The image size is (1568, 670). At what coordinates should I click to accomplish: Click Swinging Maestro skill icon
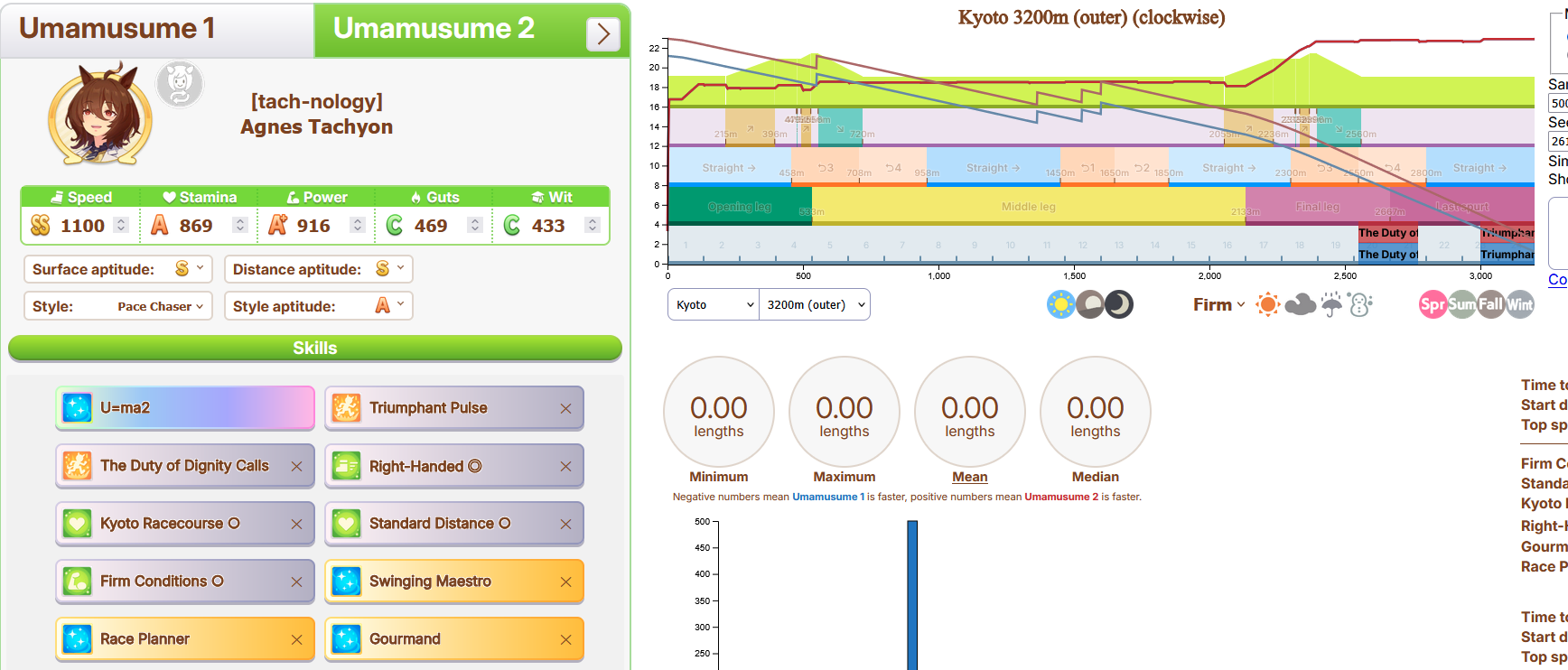(346, 582)
